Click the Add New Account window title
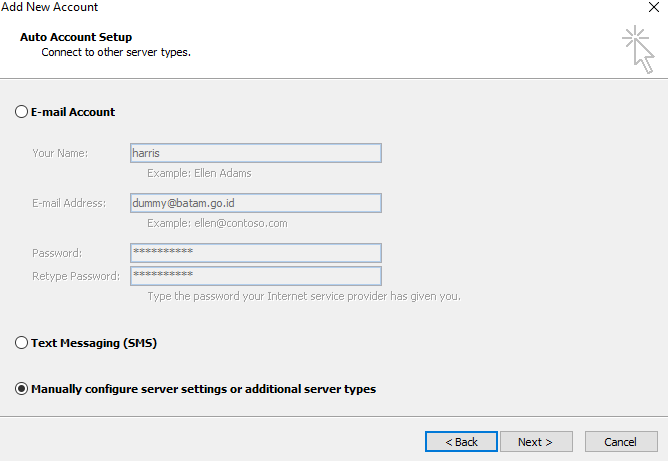This screenshot has width=668, height=461. (50, 8)
